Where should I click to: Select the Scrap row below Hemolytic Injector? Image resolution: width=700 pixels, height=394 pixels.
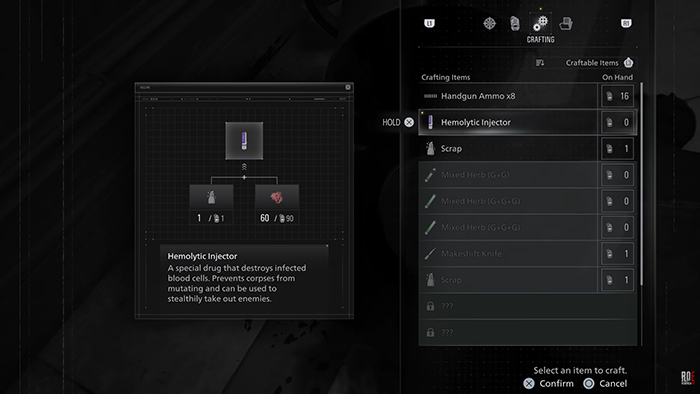pyautogui.click(x=527, y=149)
